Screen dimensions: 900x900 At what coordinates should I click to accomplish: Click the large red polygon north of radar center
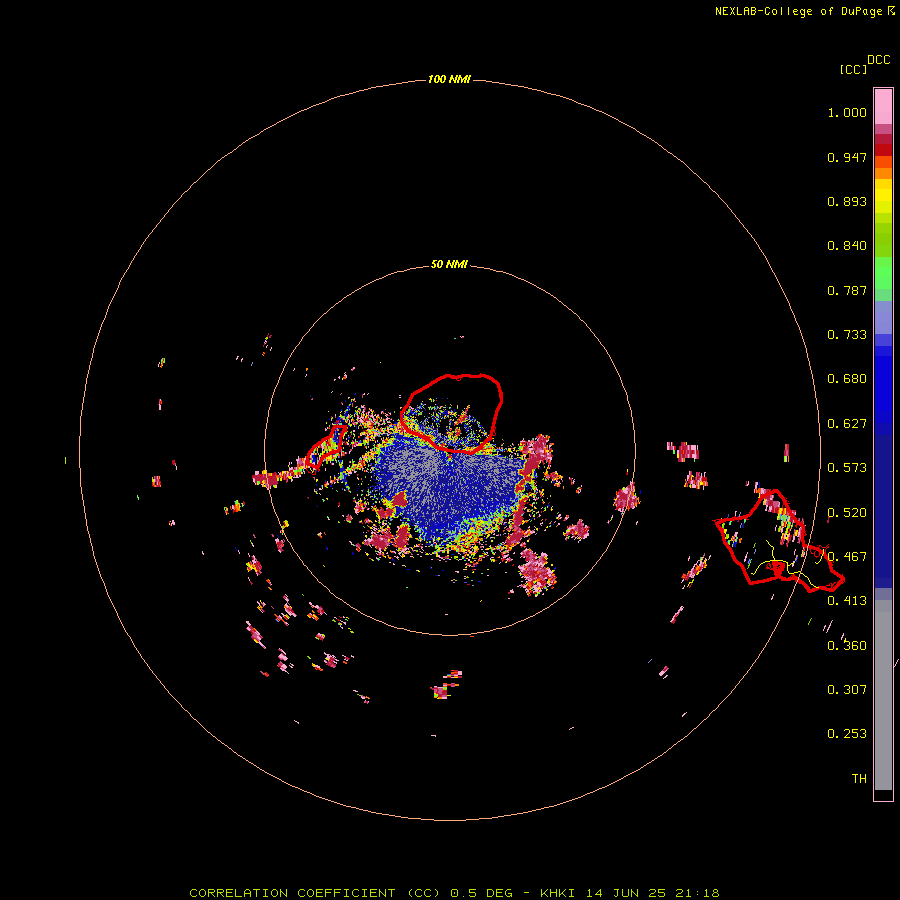(452, 413)
